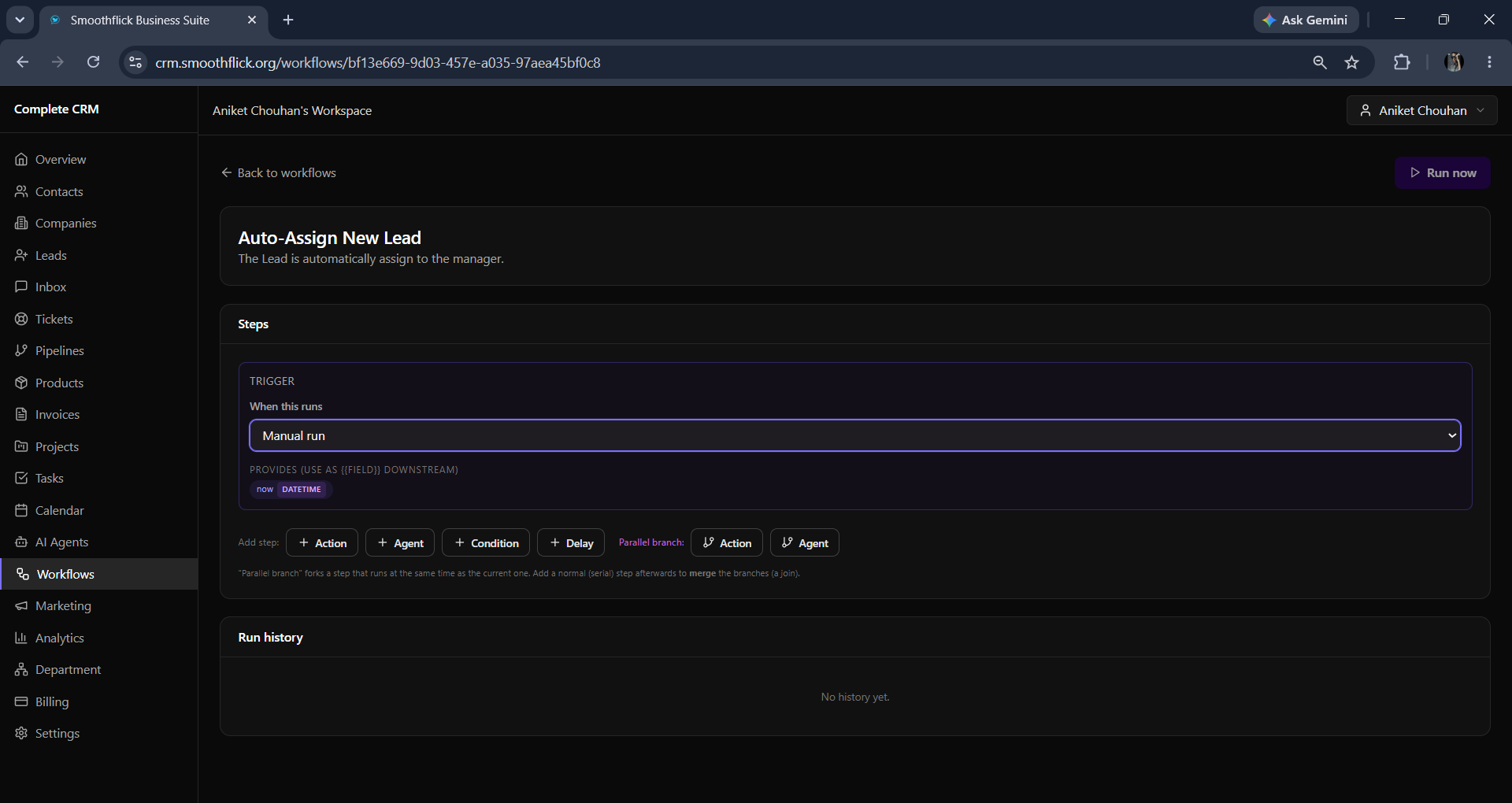Click the Inbox message icon
Screen dimensions: 1512x803
click(21, 287)
